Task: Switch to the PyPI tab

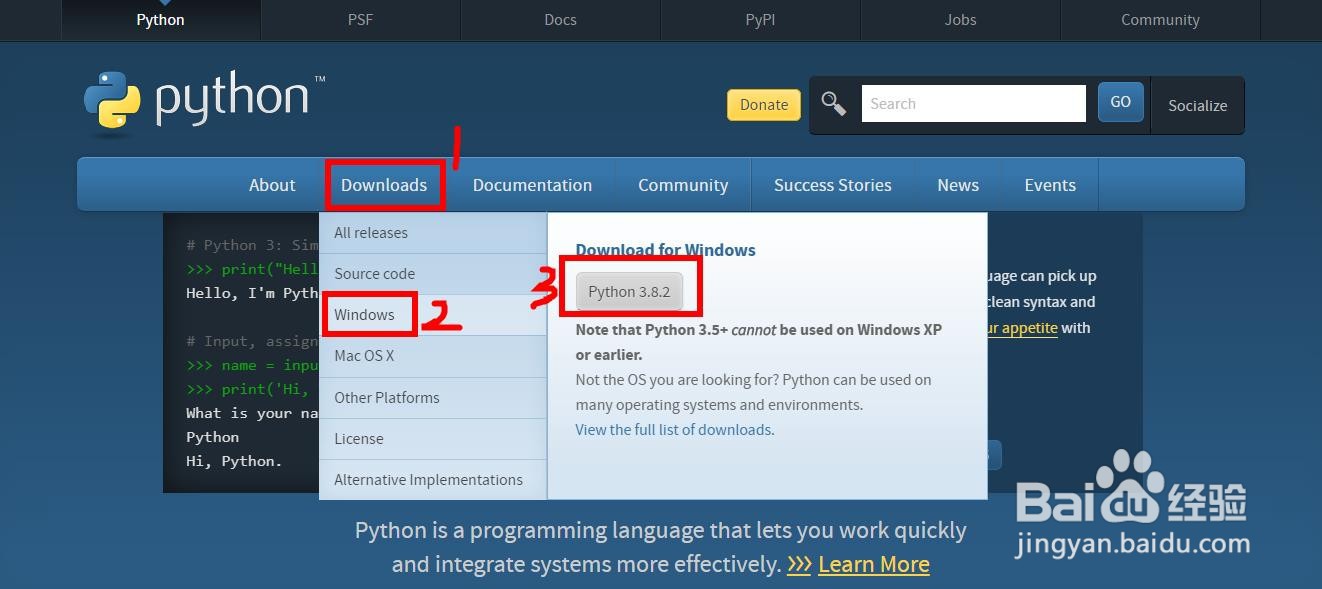Action: pos(760,19)
